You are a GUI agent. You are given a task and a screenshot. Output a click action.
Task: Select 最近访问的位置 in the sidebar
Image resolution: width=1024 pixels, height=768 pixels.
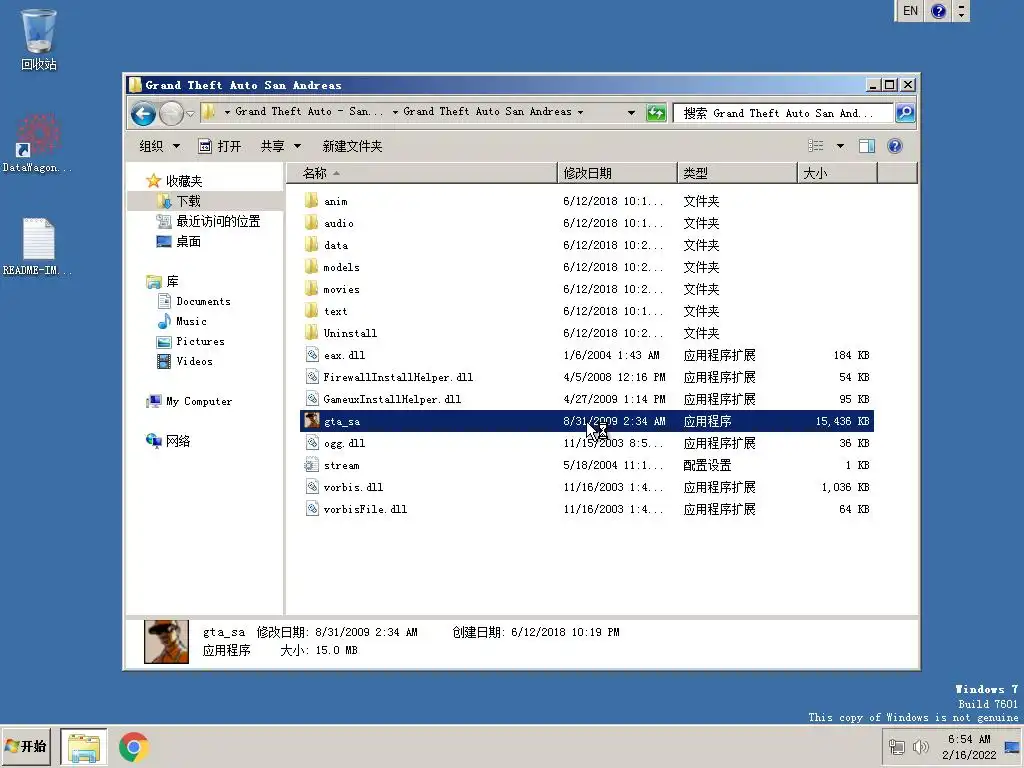pyautogui.click(x=208, y=221)
